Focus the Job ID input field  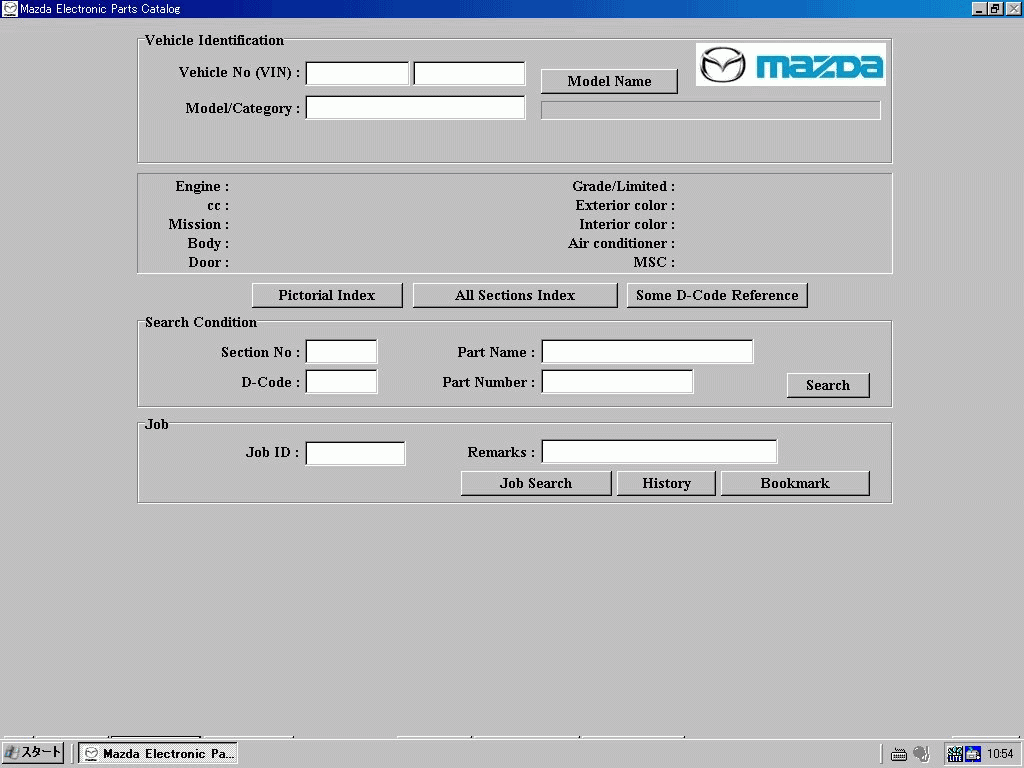tap(355, 453)
